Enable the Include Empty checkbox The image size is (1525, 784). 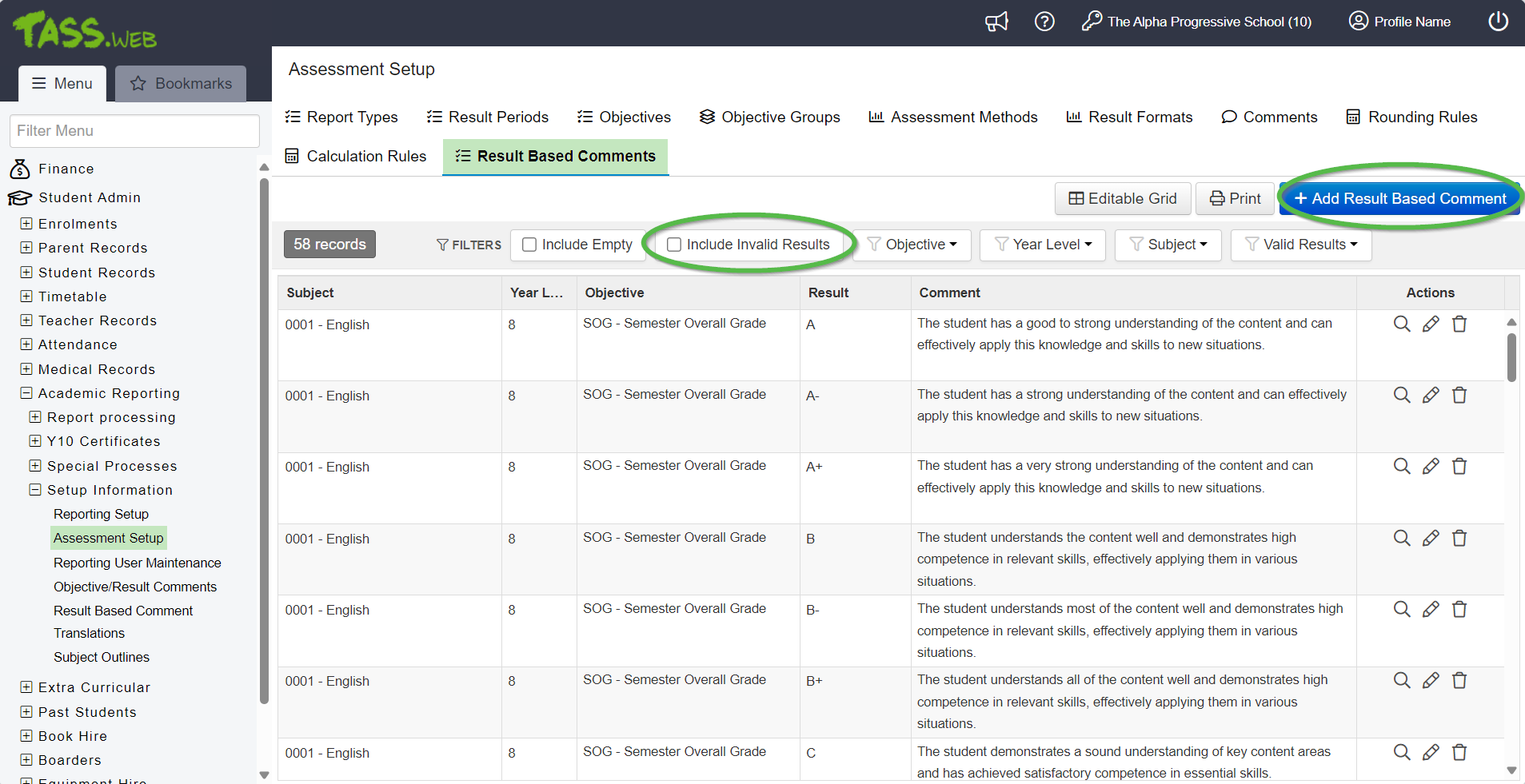529,245
